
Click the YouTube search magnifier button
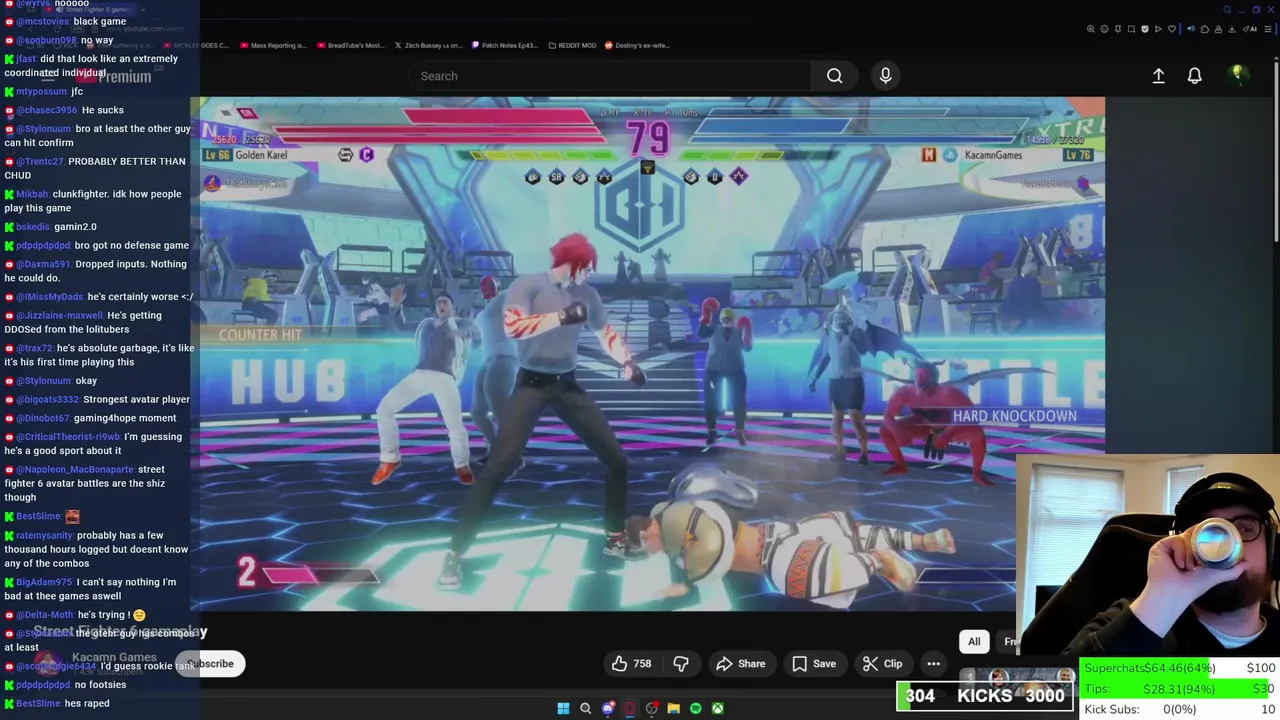[834, 76]
